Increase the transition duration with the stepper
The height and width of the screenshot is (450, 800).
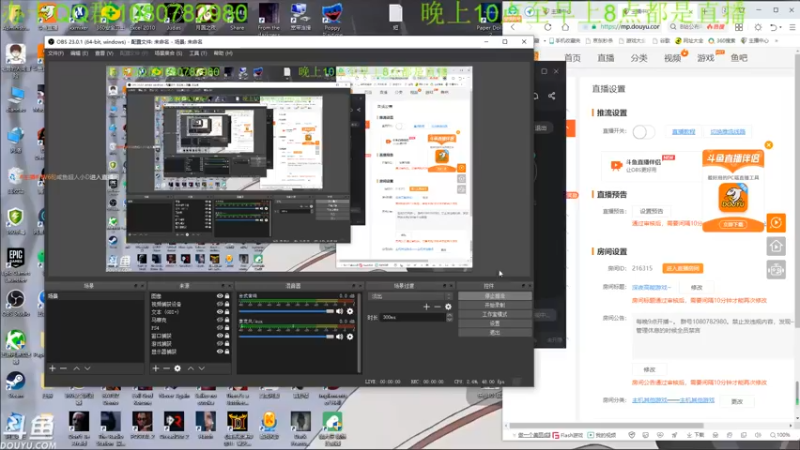click(449, 315)
